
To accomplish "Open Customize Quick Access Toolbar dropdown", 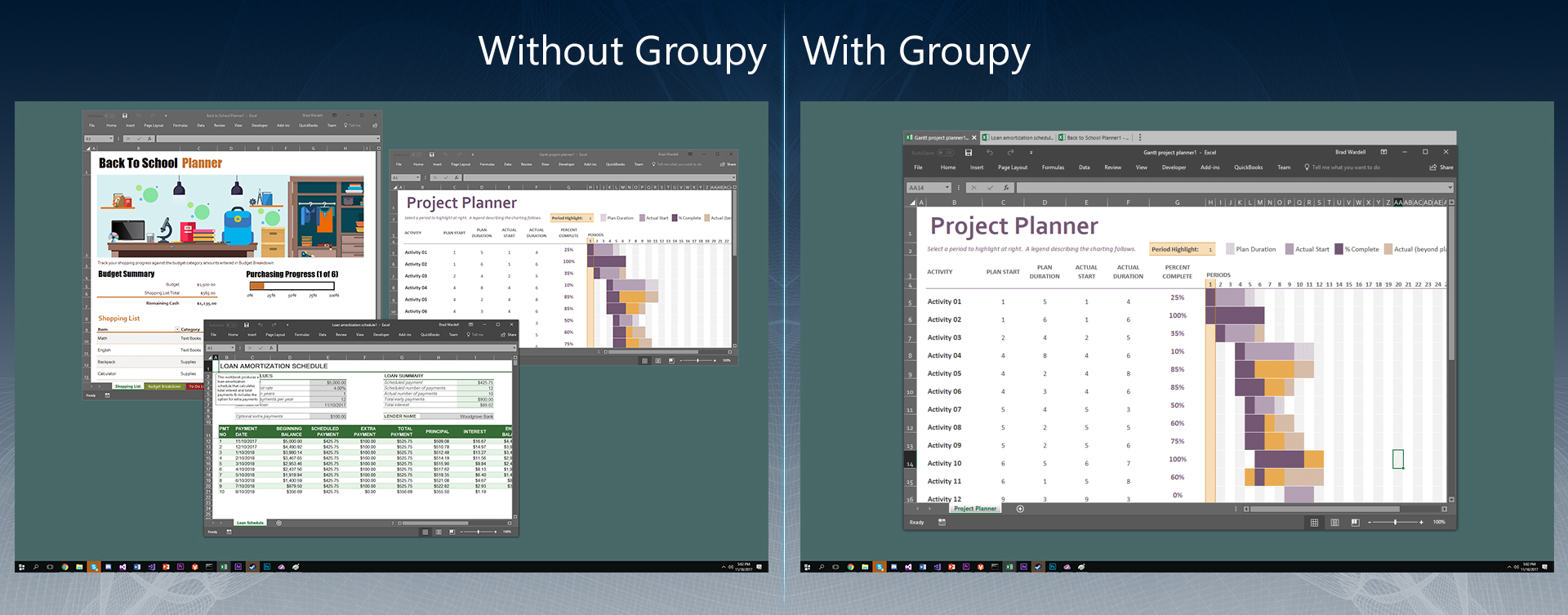I will [x=1031, y=153].
